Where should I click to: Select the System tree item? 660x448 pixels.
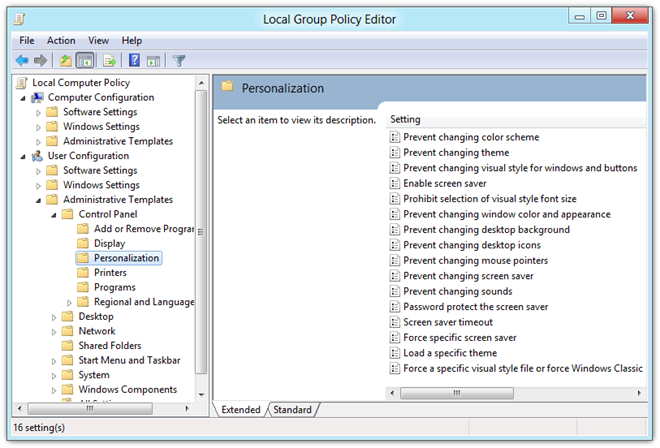(94, 375)
